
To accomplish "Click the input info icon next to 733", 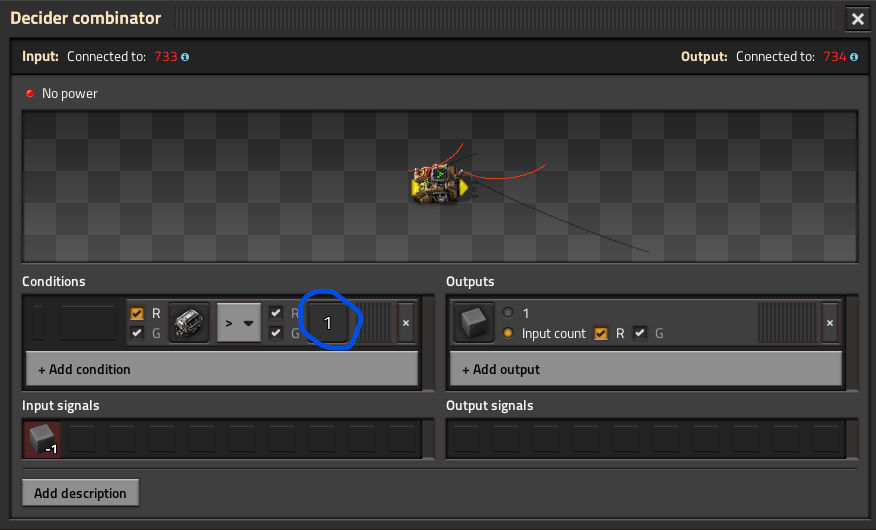I will 186,57.
